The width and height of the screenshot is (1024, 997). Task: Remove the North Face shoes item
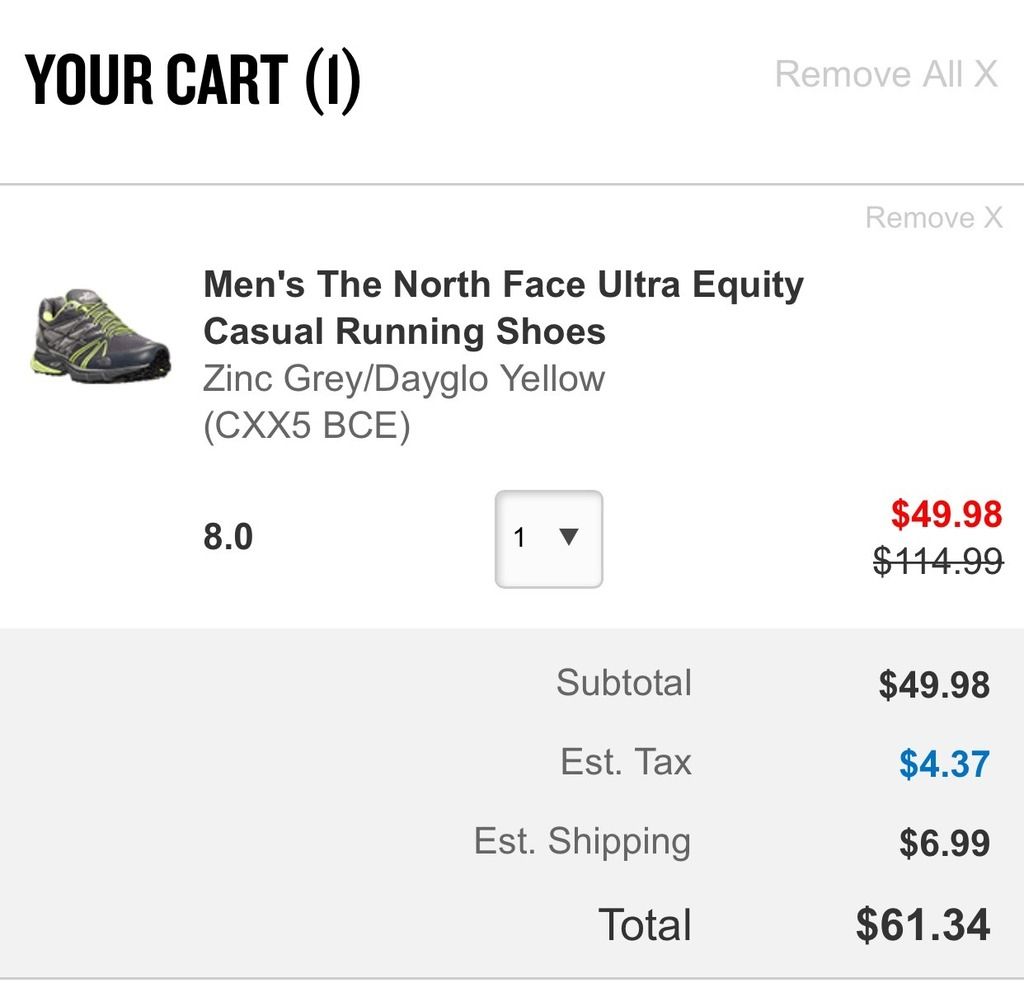(934, 217)
